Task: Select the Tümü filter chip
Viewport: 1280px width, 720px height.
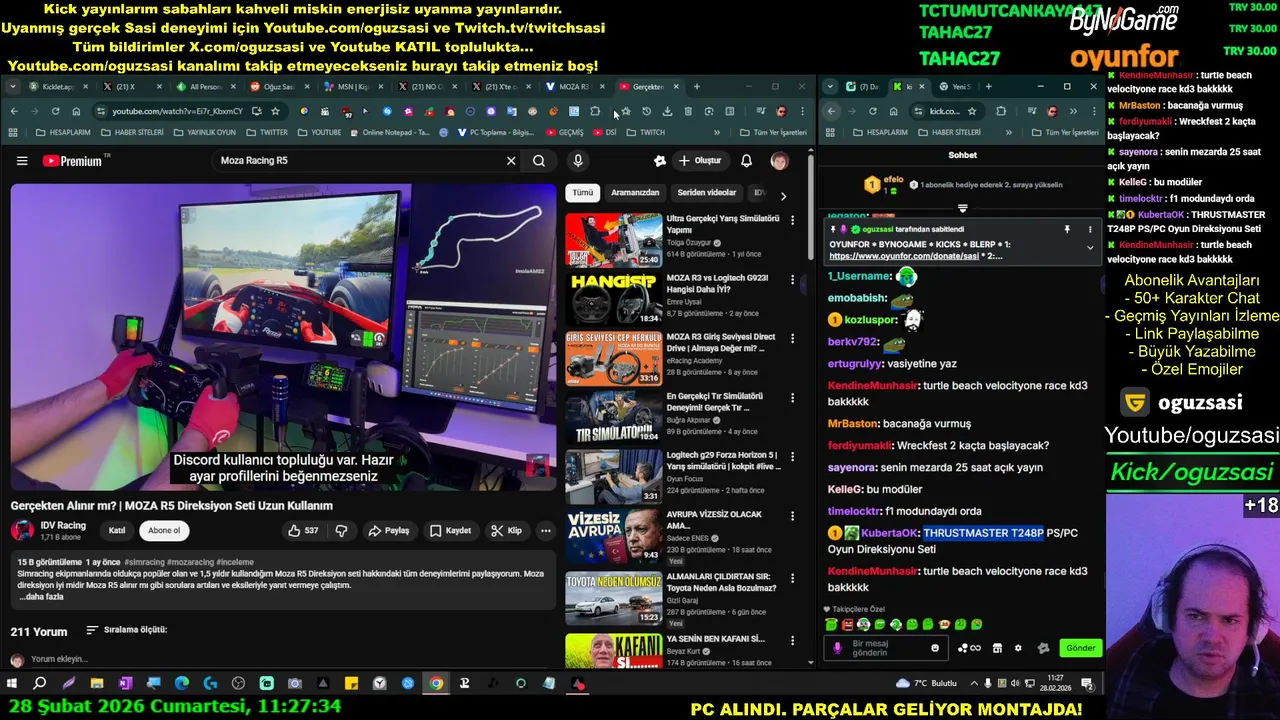Action: click(583, 193)
